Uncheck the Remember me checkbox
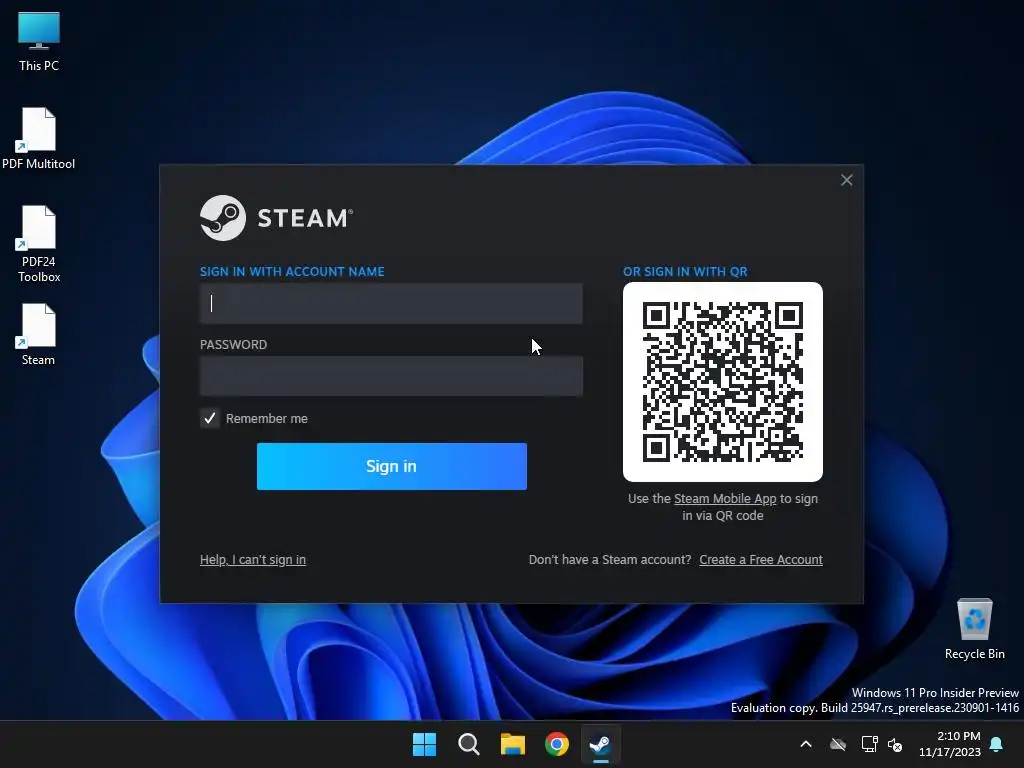The width and height of the screenshot is (1024, 768). click(x=210, y=419)
